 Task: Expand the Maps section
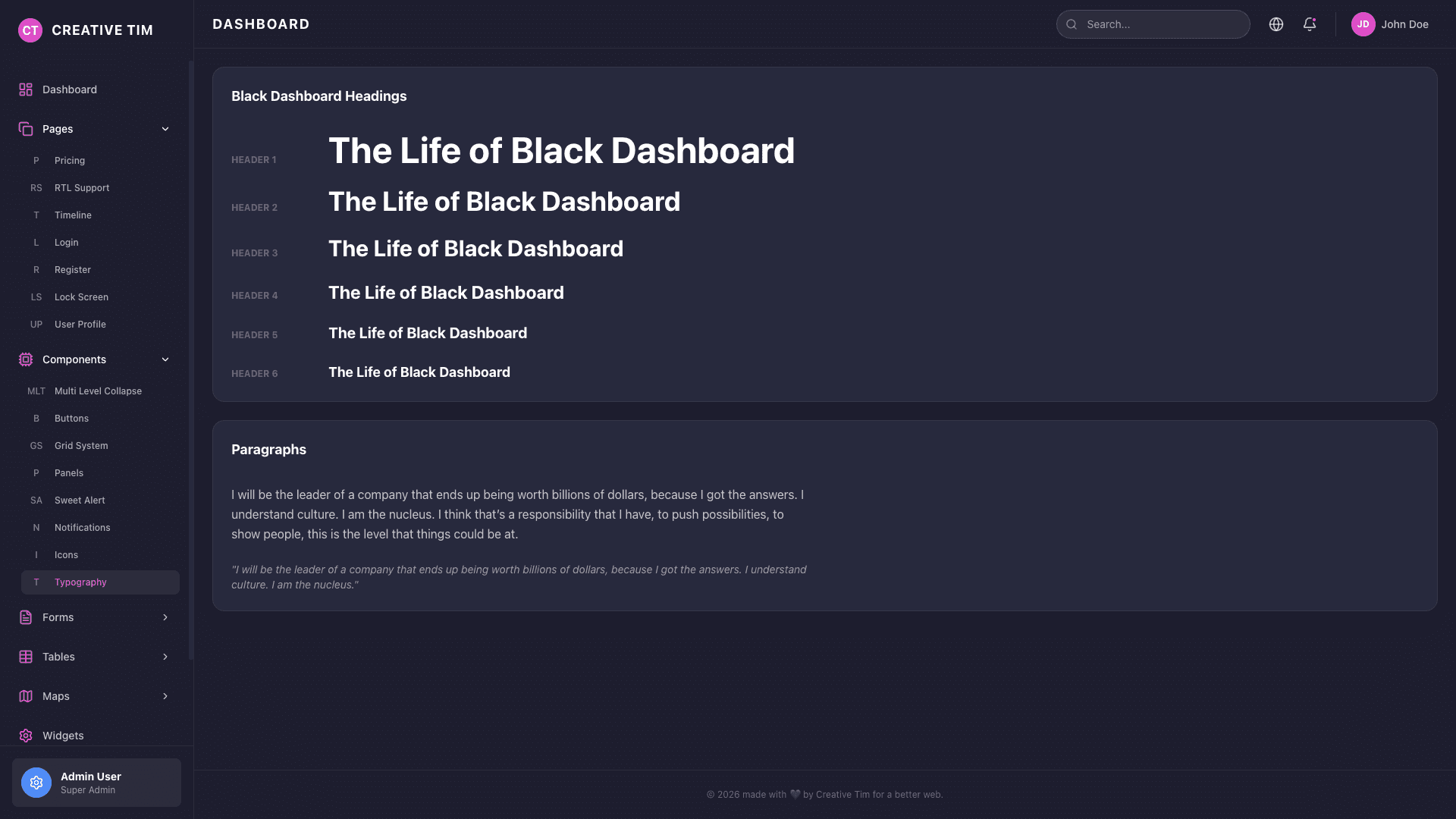165,696
